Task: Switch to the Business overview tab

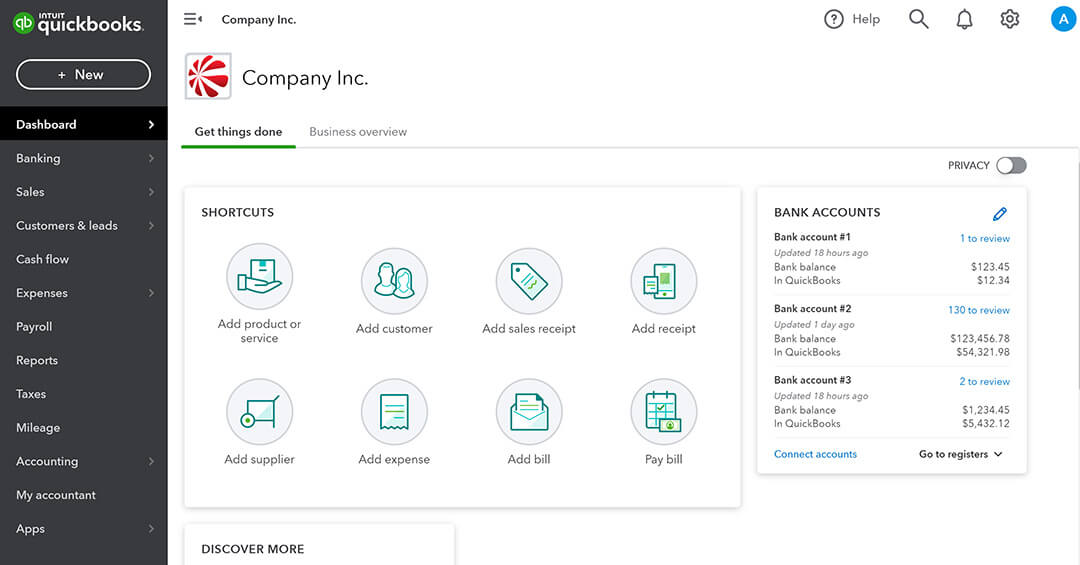Action: tap(358, 132)
